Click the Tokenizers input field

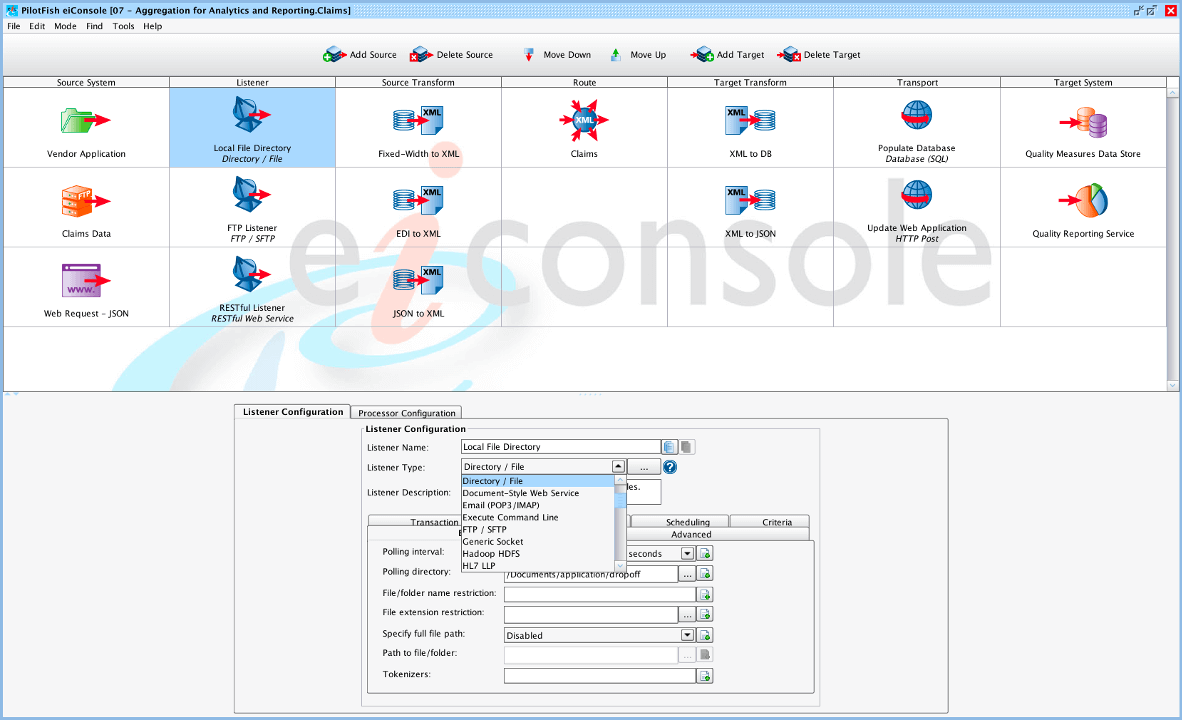(599, 676)
